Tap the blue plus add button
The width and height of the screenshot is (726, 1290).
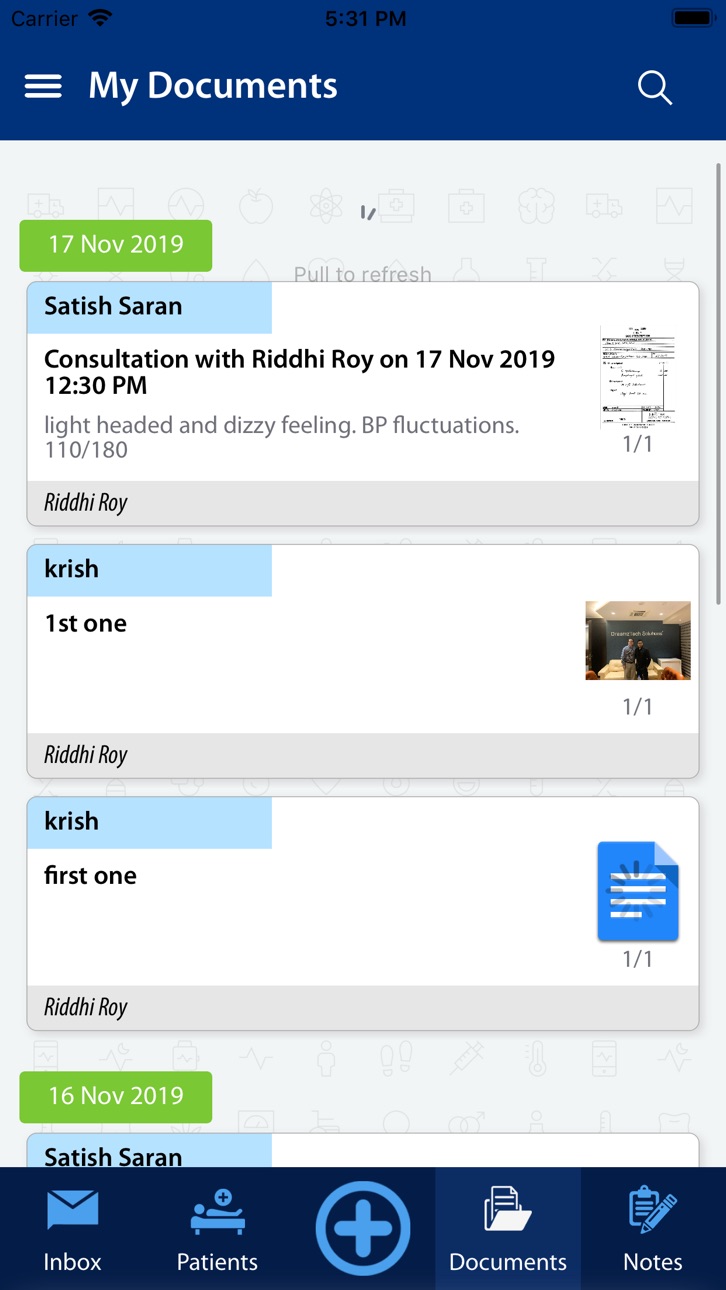pyautogui.click(x=363, y=1229)
